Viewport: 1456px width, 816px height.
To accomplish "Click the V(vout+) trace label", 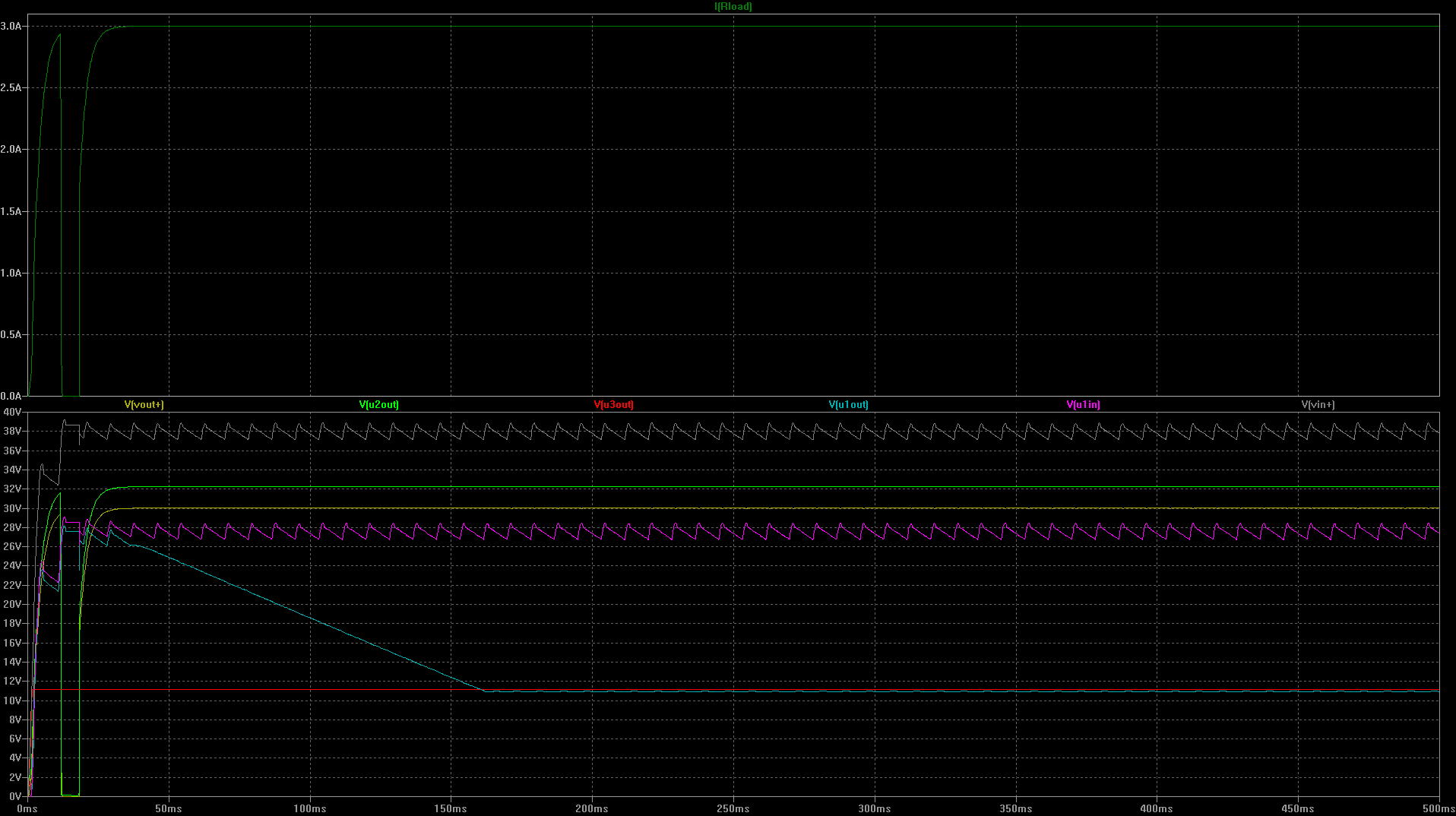I will pyautogui.click(x=144, y=405).
